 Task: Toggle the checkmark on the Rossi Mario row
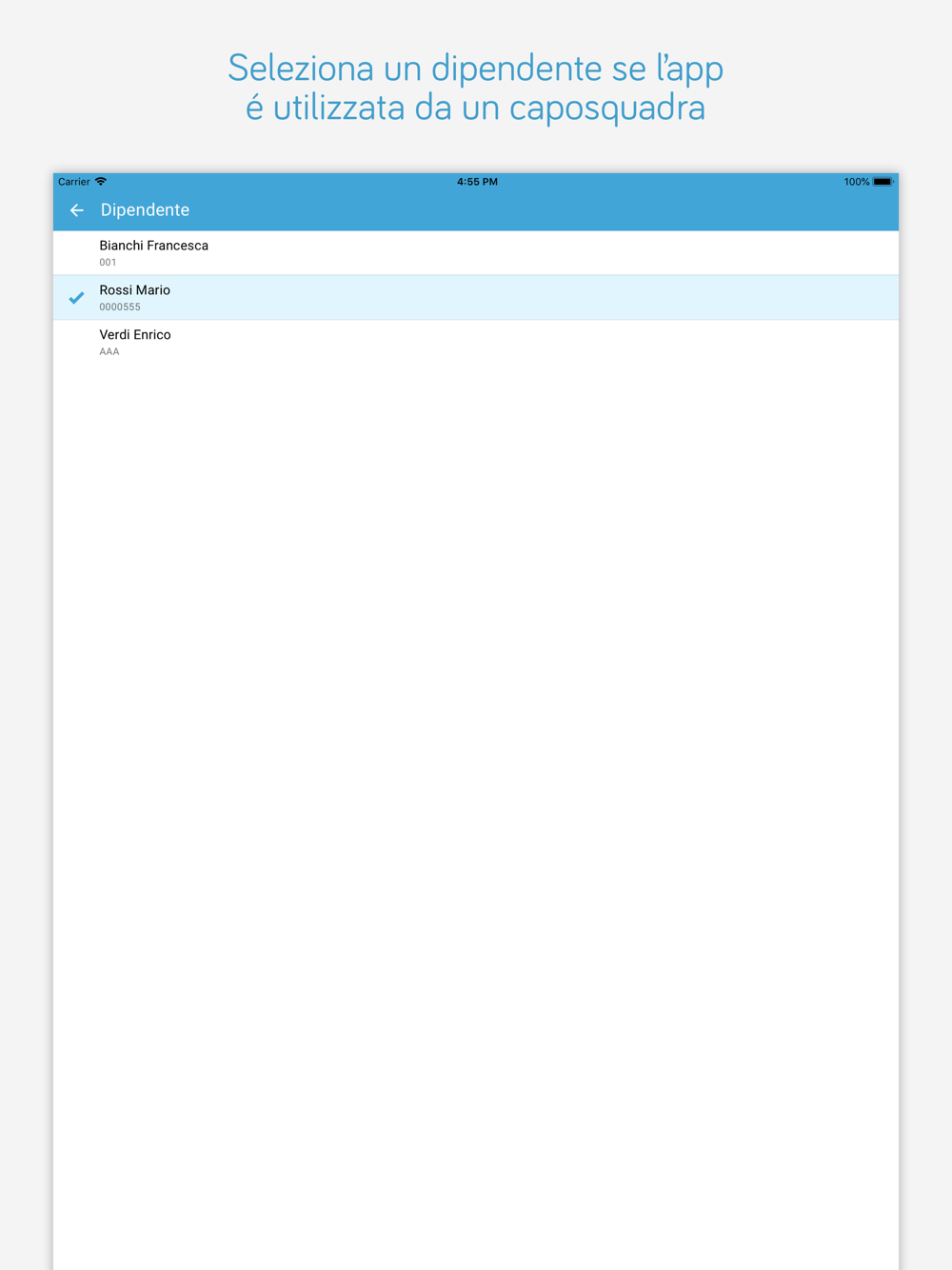[76, 298]
